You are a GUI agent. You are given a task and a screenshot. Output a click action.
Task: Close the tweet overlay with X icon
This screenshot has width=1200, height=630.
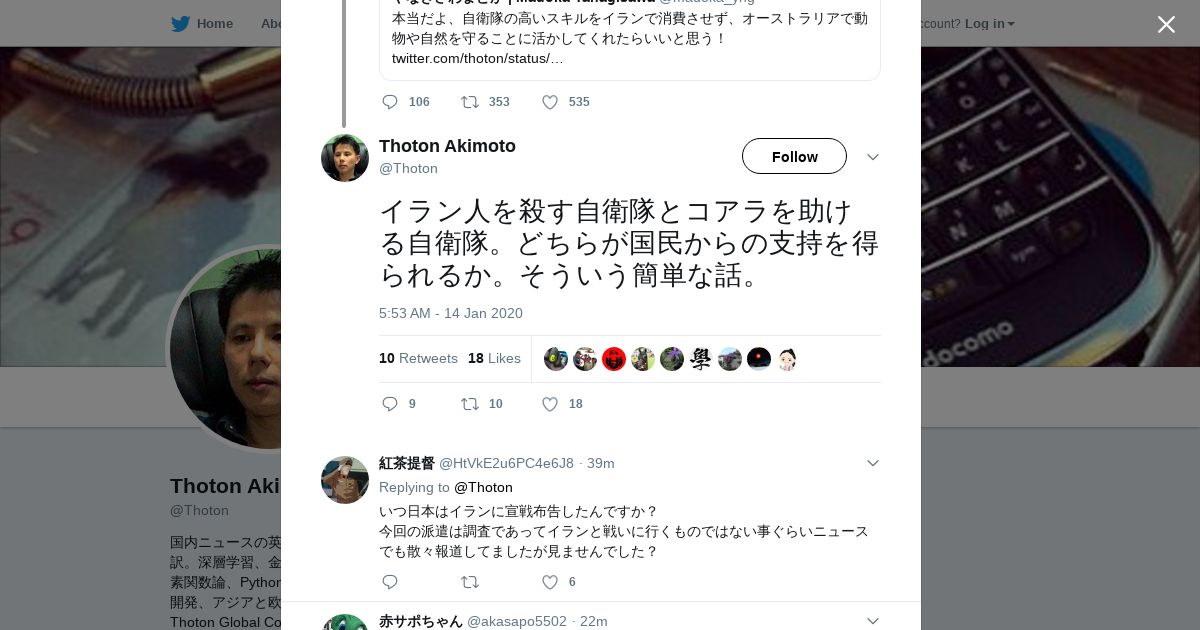click(1166, 25)
